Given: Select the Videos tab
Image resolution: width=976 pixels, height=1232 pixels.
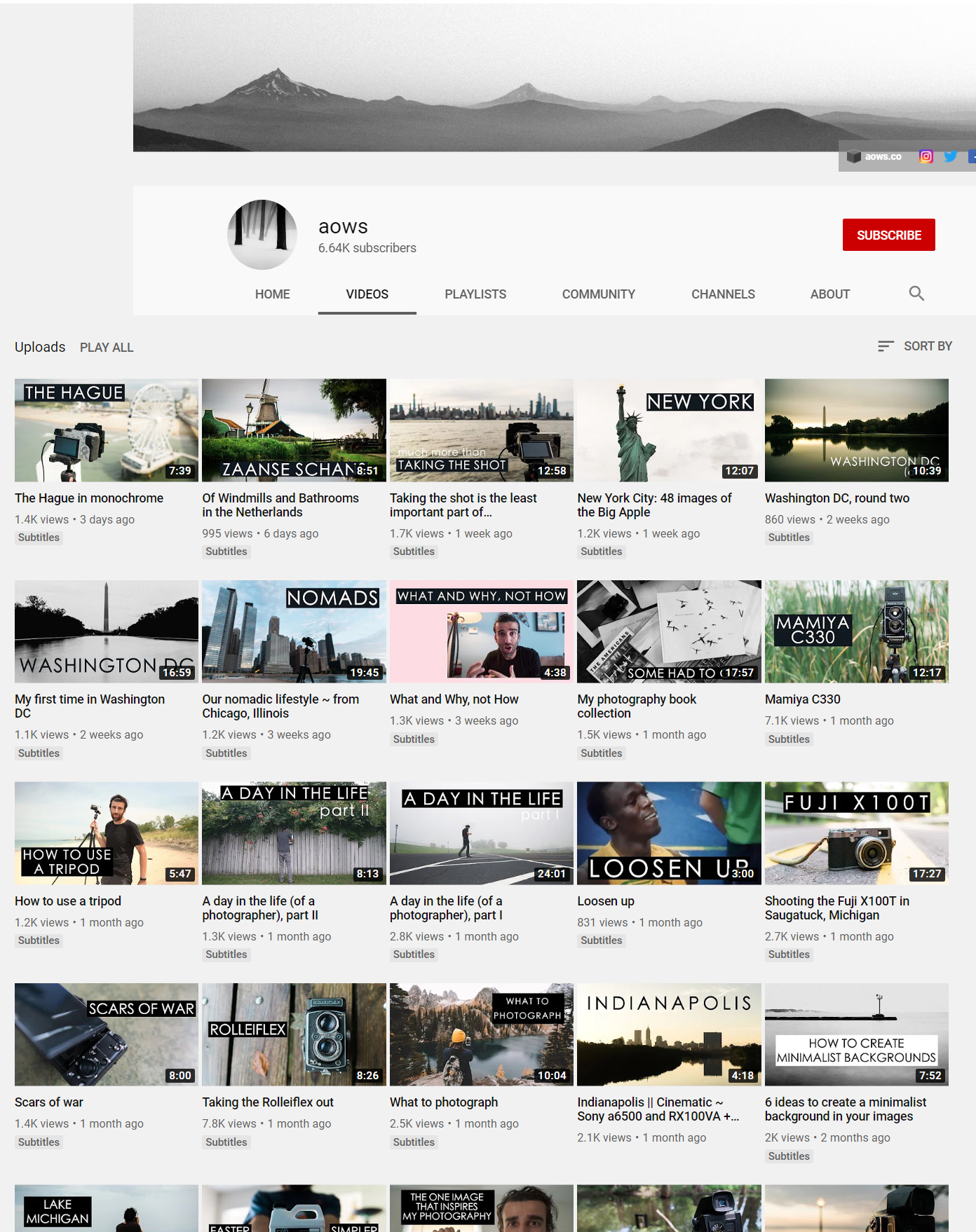Looking at the screenshot, I should [367, 294].
